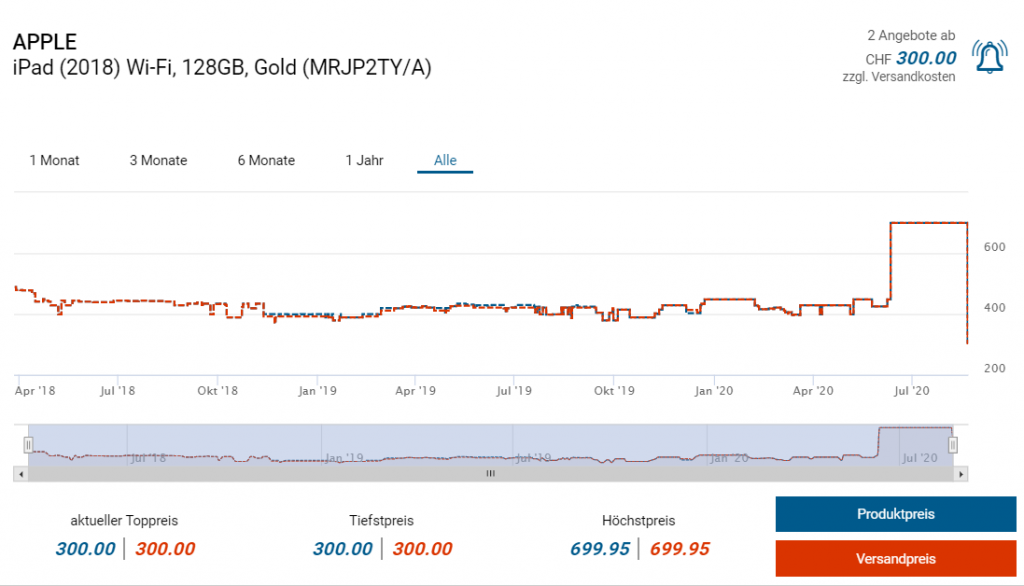The height and width of the screenshot is (586, 1024).
Task: Click the CHF 300.00 offer price
Action: (x=925, y=58)
